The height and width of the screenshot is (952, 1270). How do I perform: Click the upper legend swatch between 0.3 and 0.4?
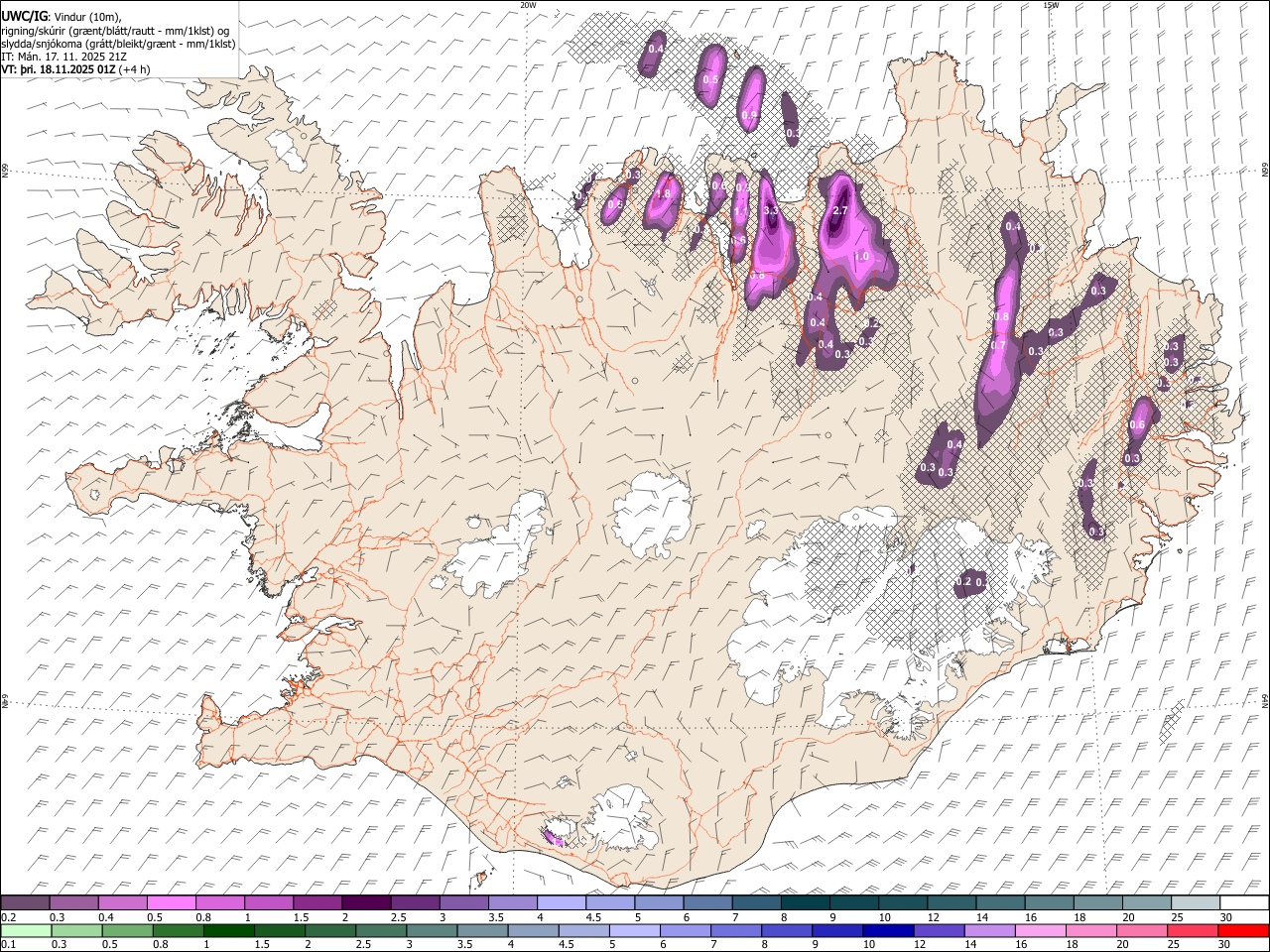tap(74, 903)
